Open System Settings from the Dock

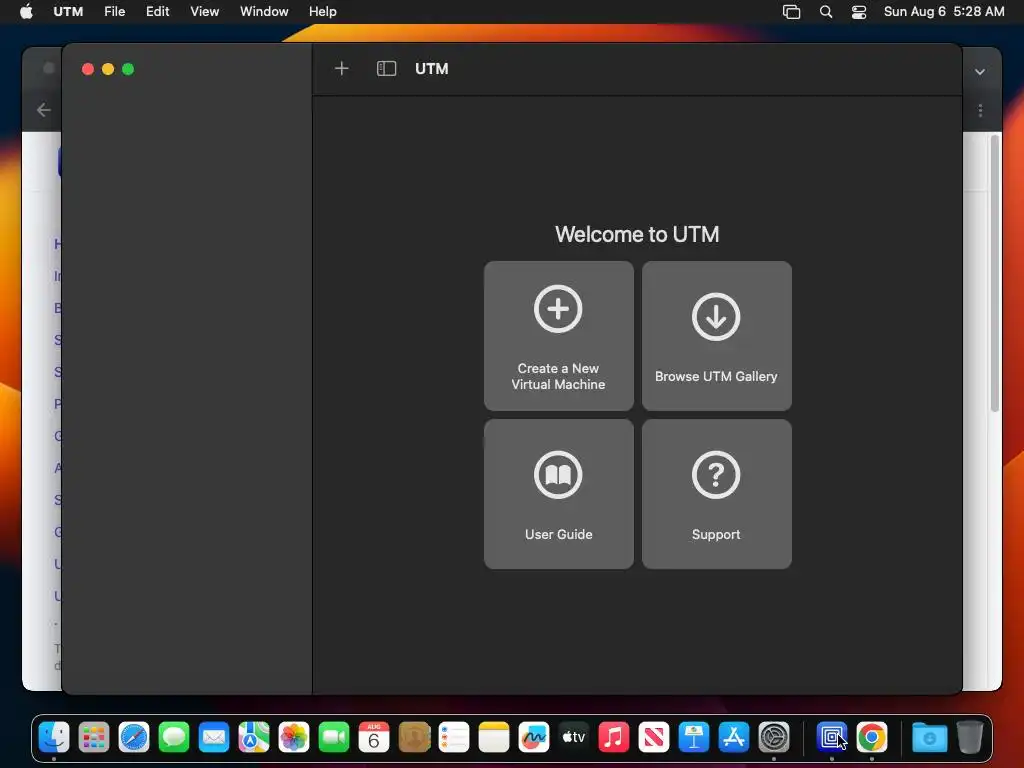[x=774, y=737]
